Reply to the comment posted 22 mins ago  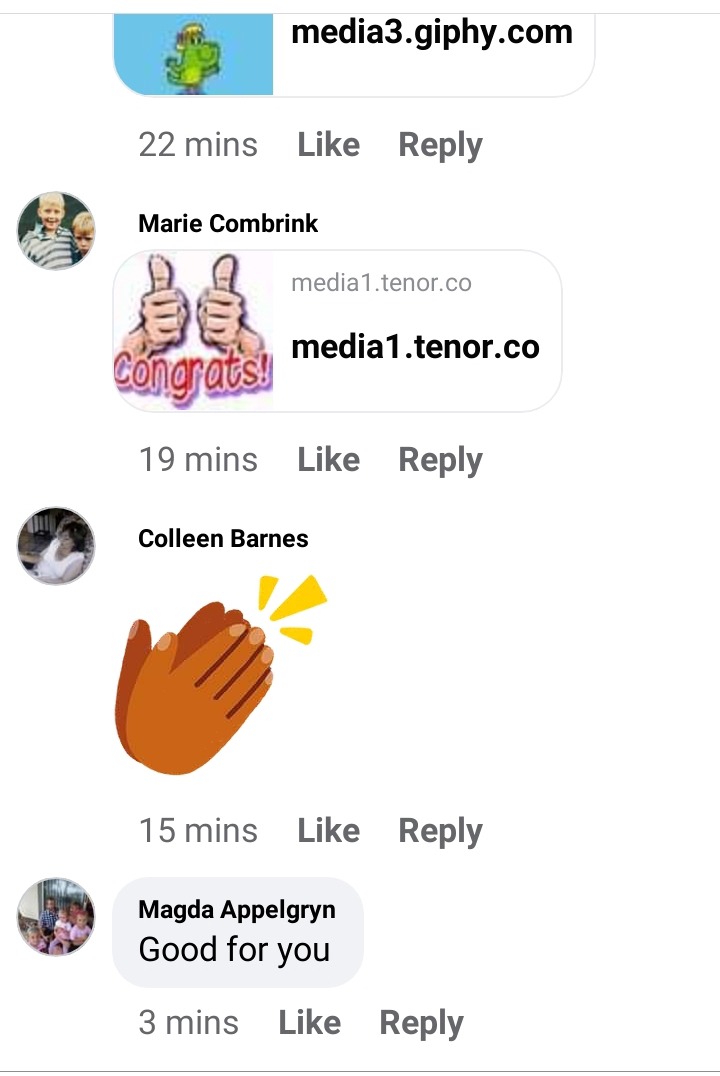441,146
